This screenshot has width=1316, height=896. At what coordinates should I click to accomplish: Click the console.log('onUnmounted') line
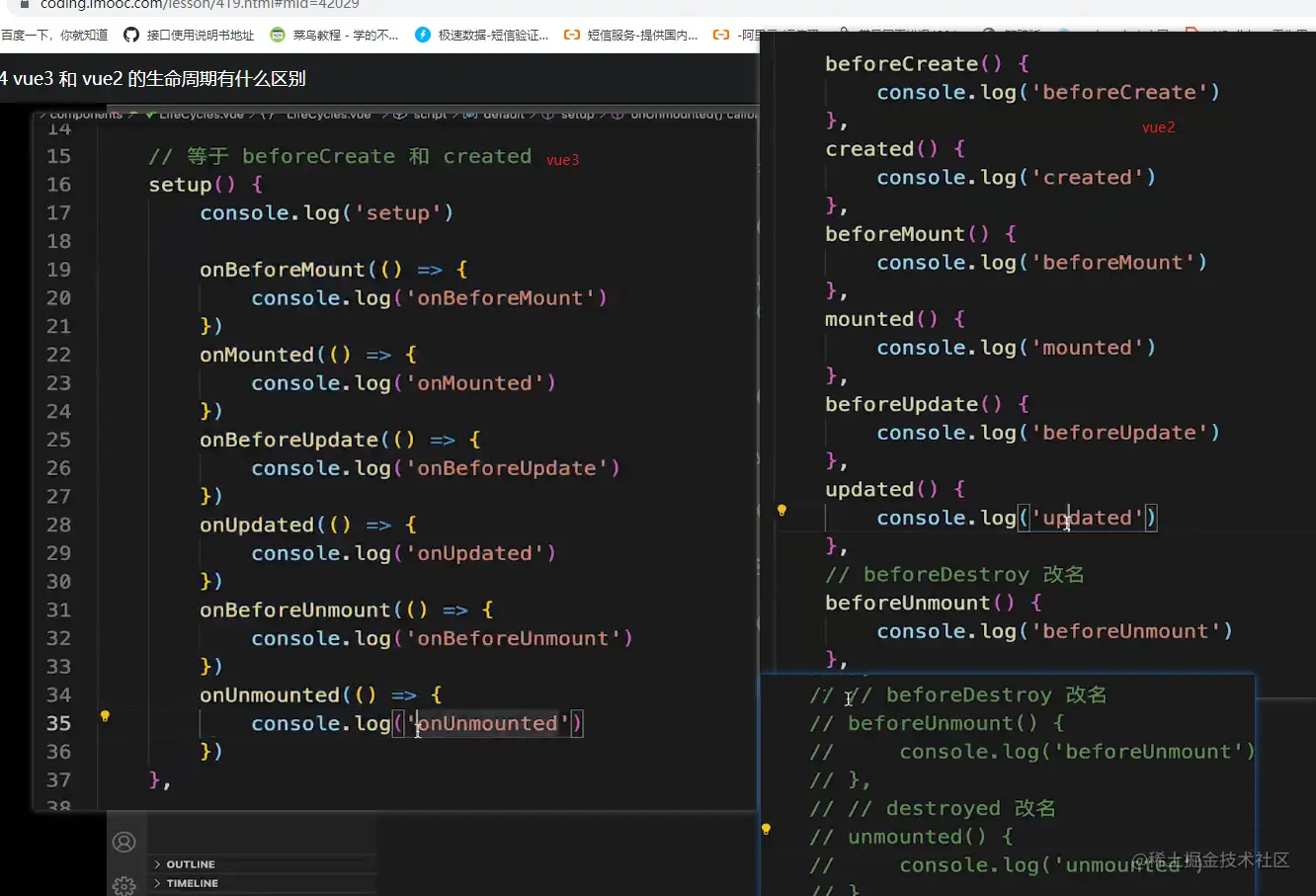click(x=417, y=723)
